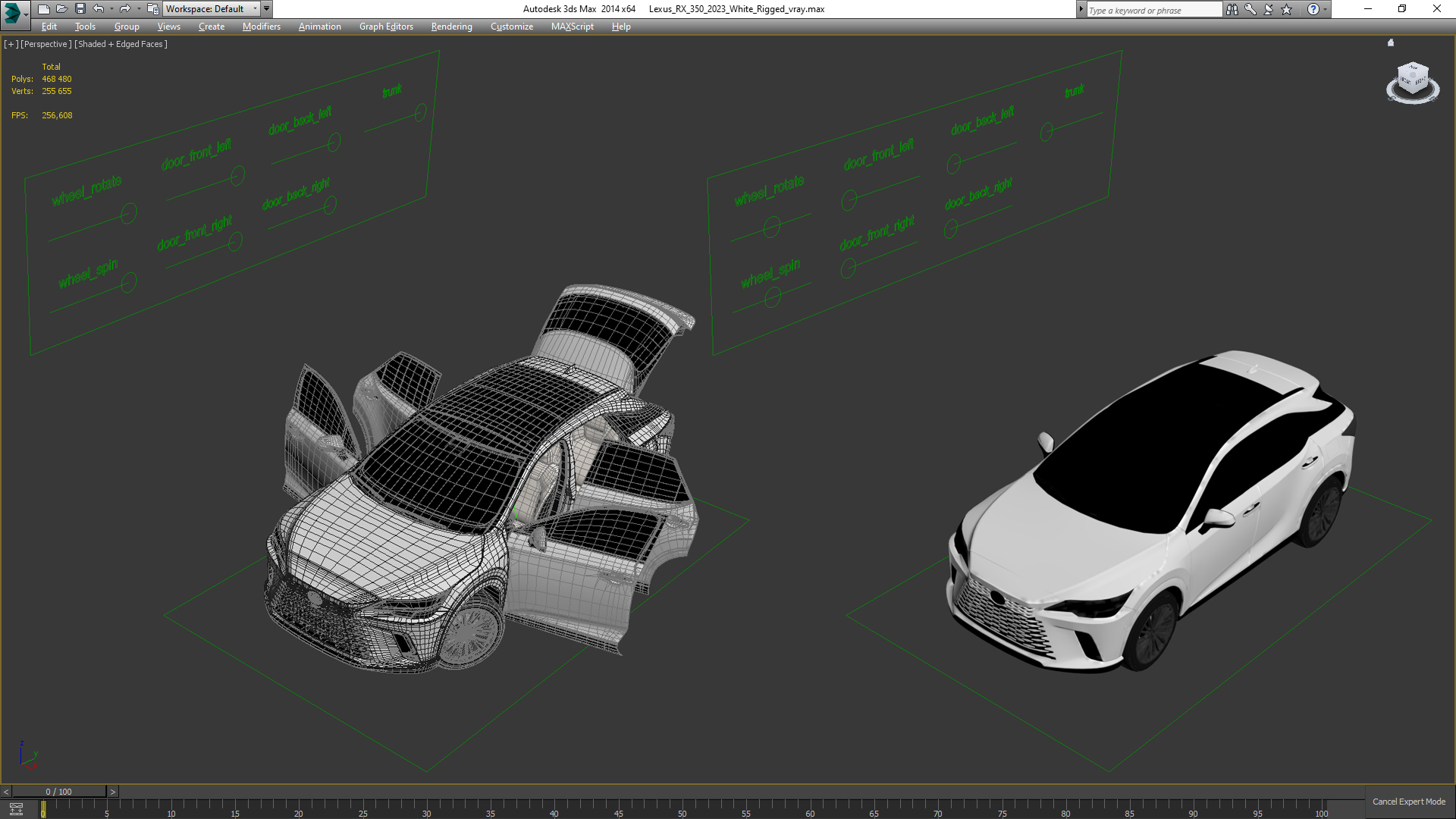Screen dimensions: 1456x819
Task: Open the Views menu
Action: coord(168,27)
